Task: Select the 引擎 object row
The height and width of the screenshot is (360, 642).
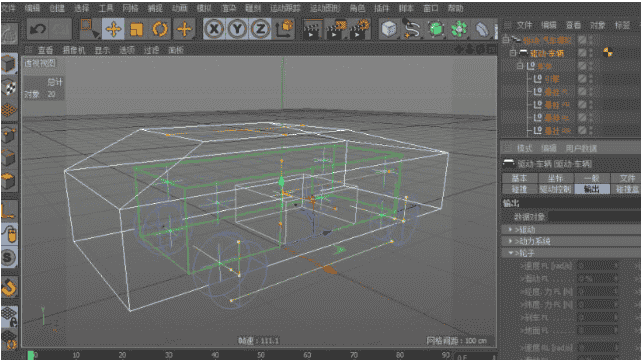Action: tap(552, 79)
